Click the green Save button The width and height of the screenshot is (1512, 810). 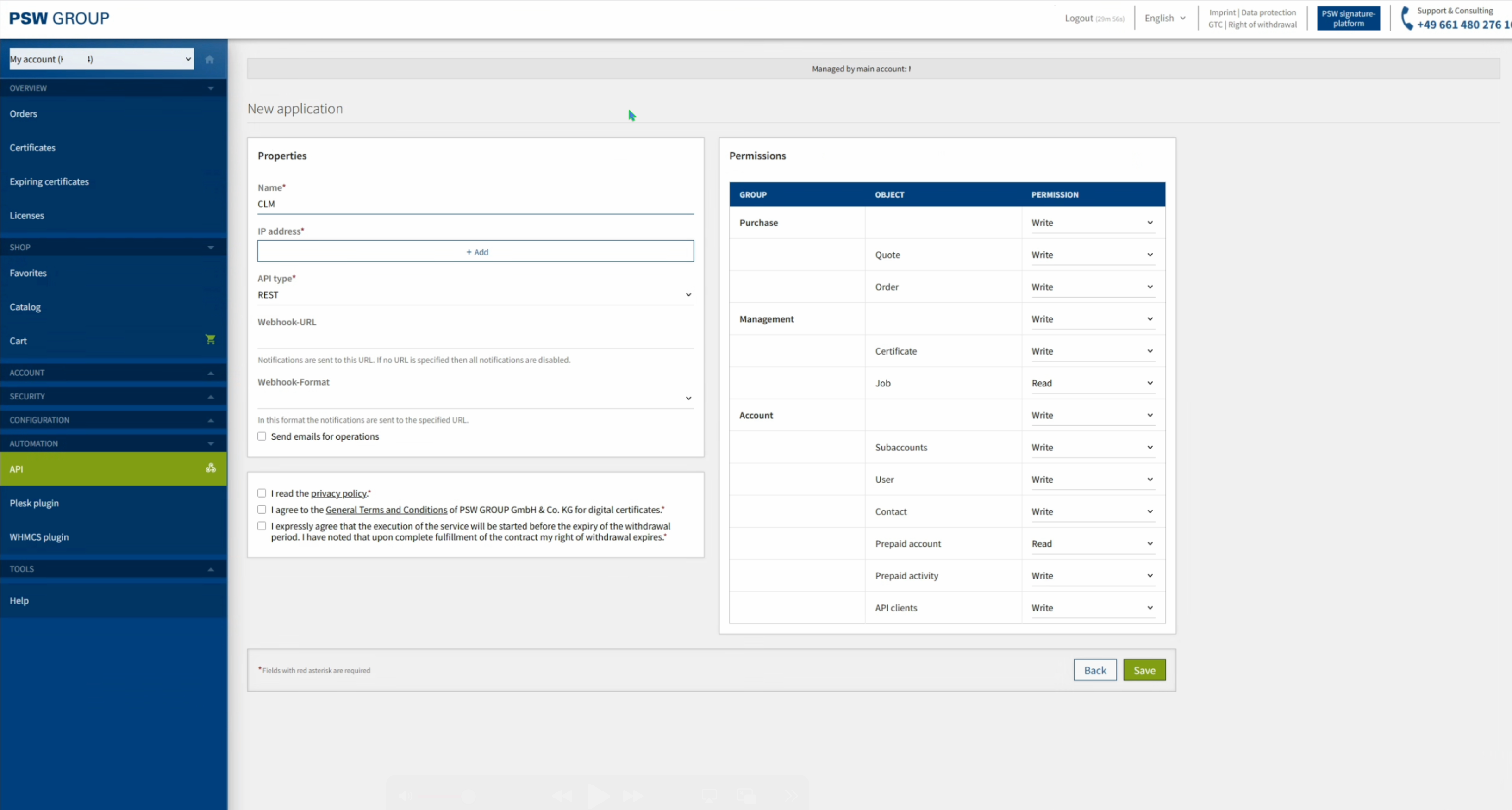click(x=1144, y=670)
